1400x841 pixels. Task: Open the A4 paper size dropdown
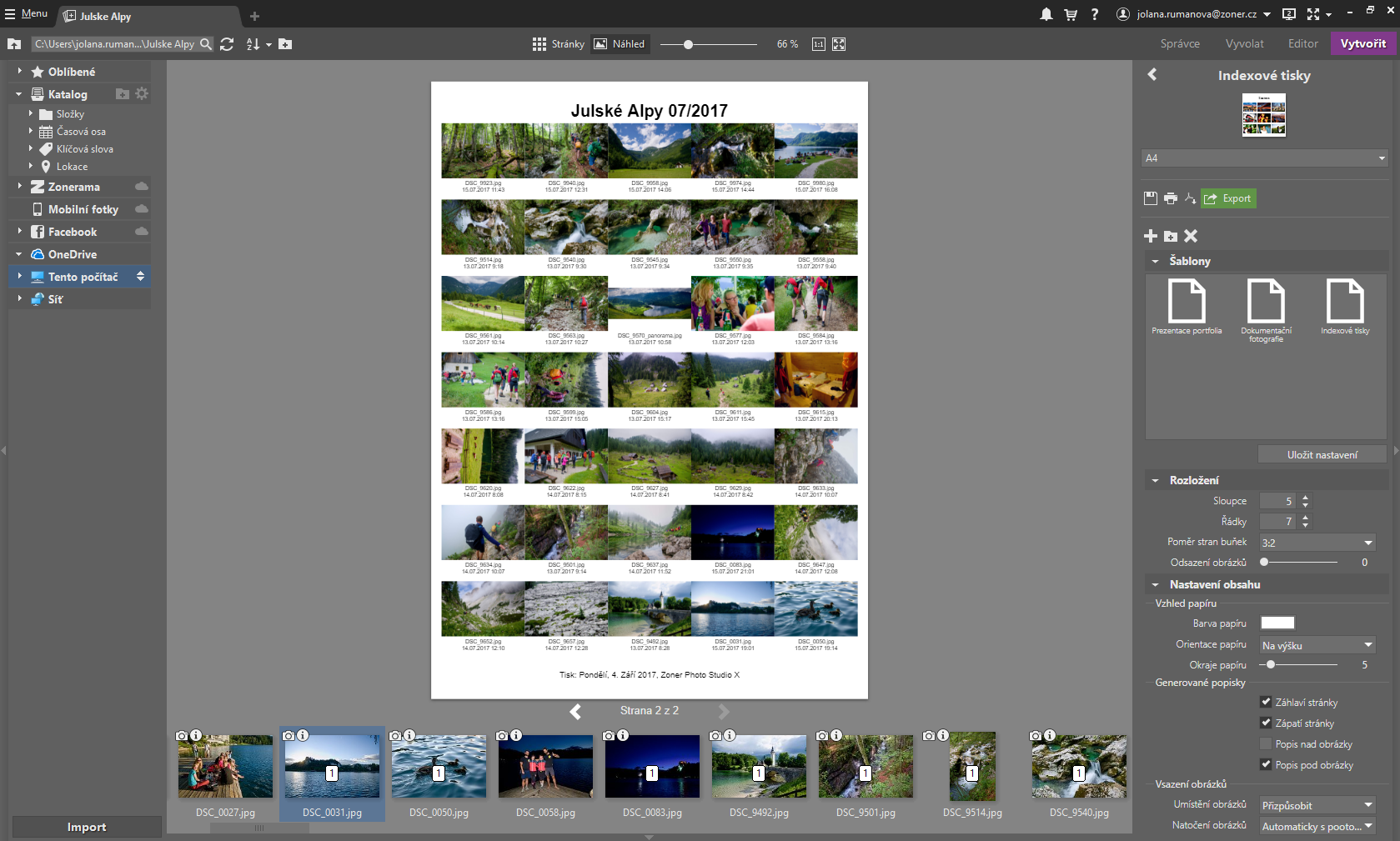point(1264,158)
